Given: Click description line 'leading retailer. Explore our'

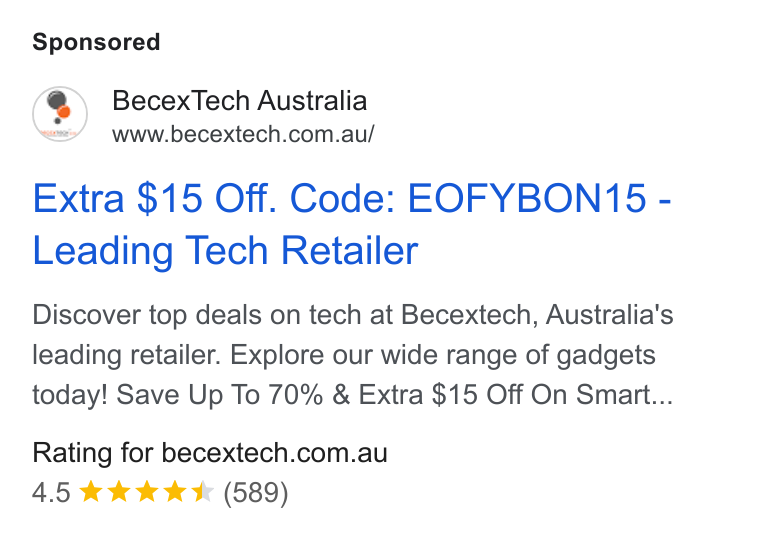Looking at the screenshot, I should [x=344, y=355].
